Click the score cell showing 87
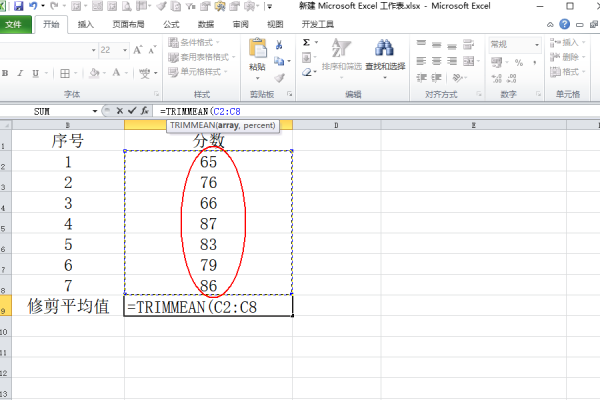This screenshot has height=400, width=600. pos(209,224)
